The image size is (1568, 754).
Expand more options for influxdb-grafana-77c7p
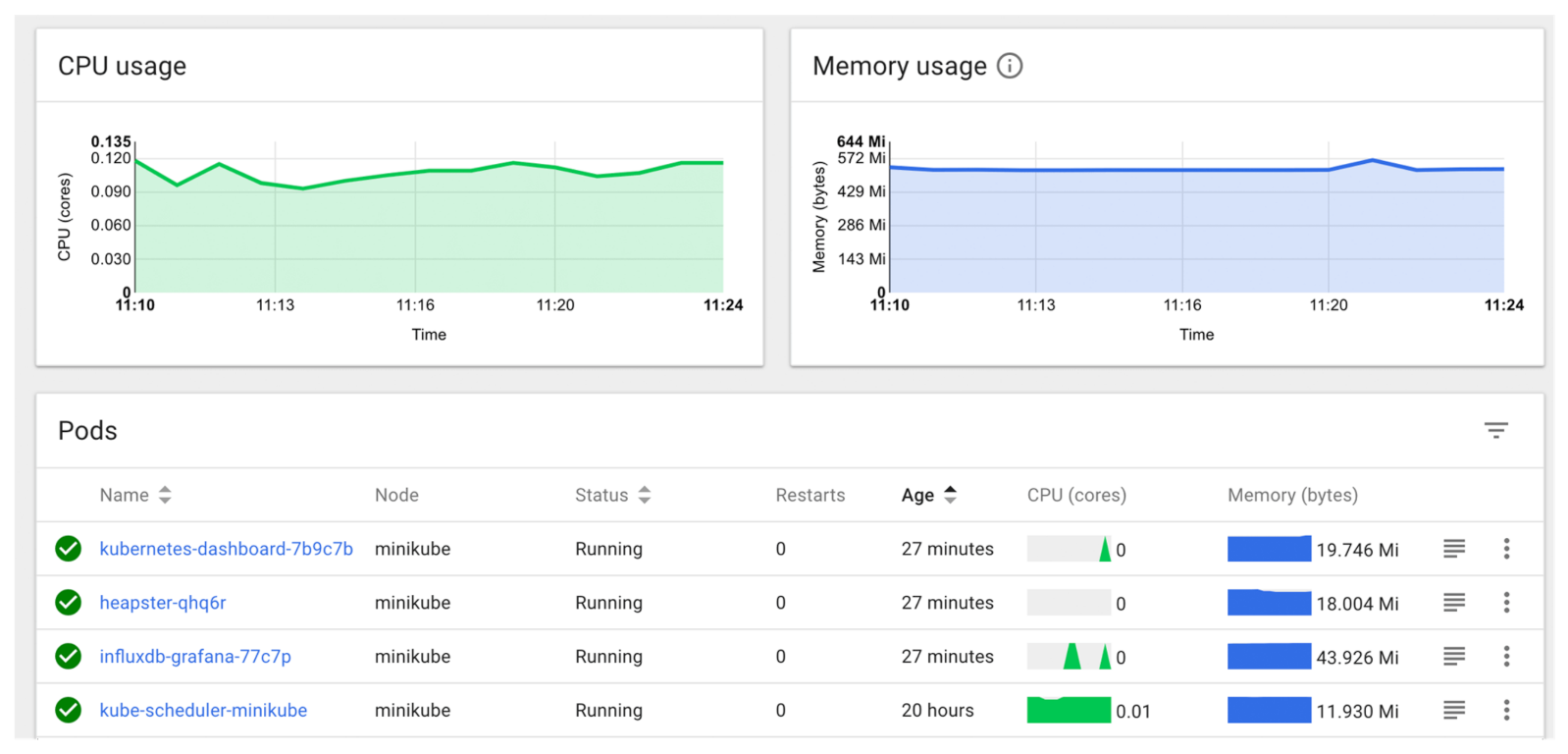[x=1506, y=656]
